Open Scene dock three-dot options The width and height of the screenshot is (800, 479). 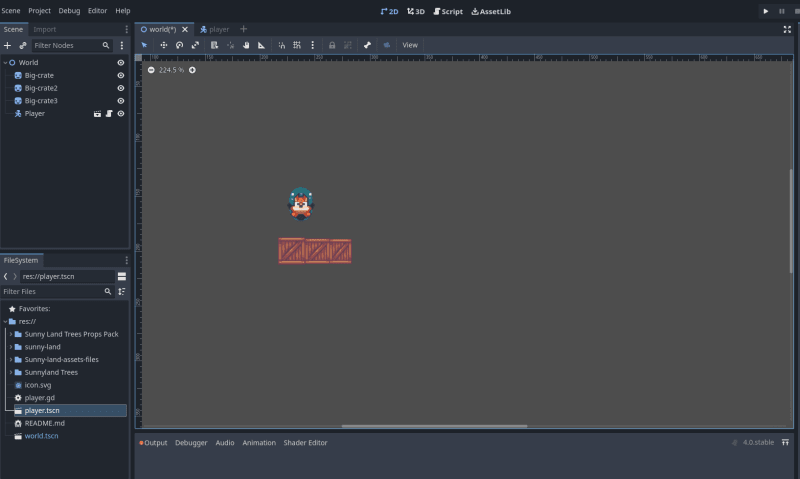(127, 29)
